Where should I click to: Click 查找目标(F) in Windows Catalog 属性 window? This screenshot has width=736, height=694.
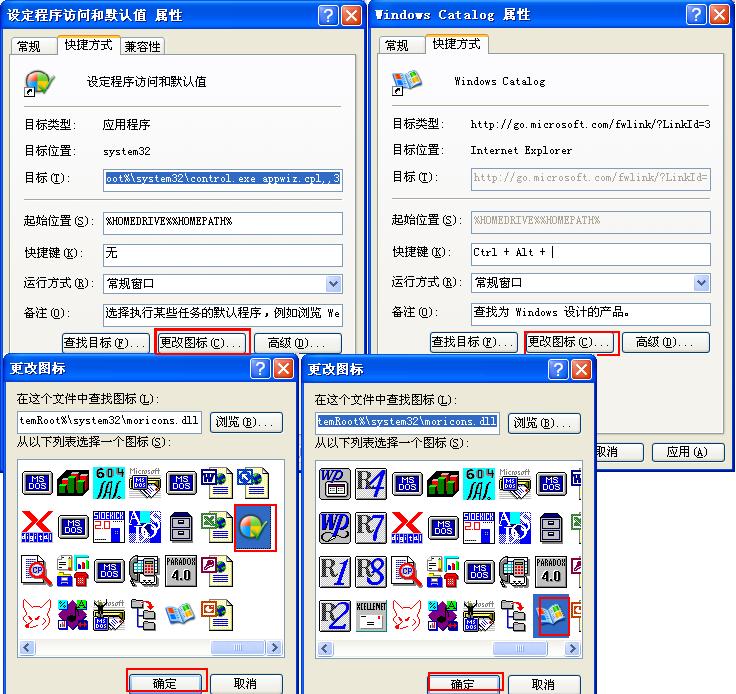click(474, 342)
